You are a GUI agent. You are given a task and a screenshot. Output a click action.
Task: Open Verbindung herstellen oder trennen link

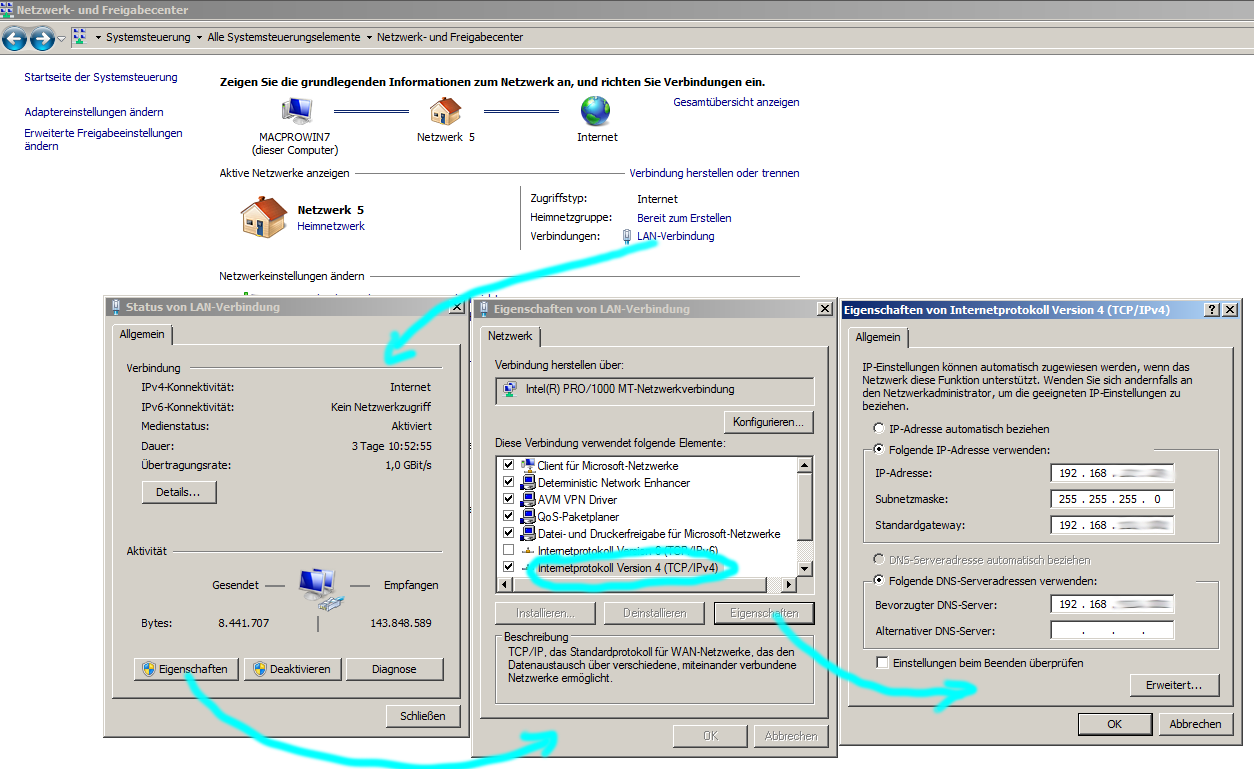[714, 173]
